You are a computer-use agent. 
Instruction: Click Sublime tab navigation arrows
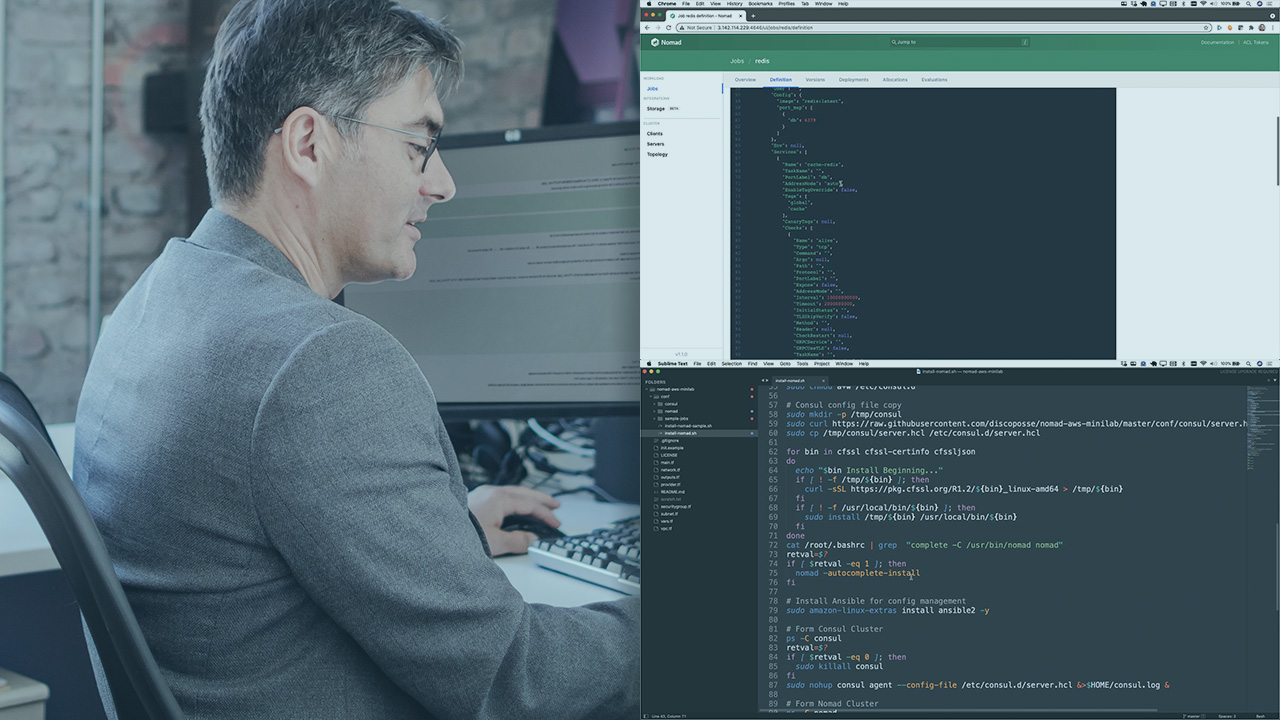tap(765, 380)
